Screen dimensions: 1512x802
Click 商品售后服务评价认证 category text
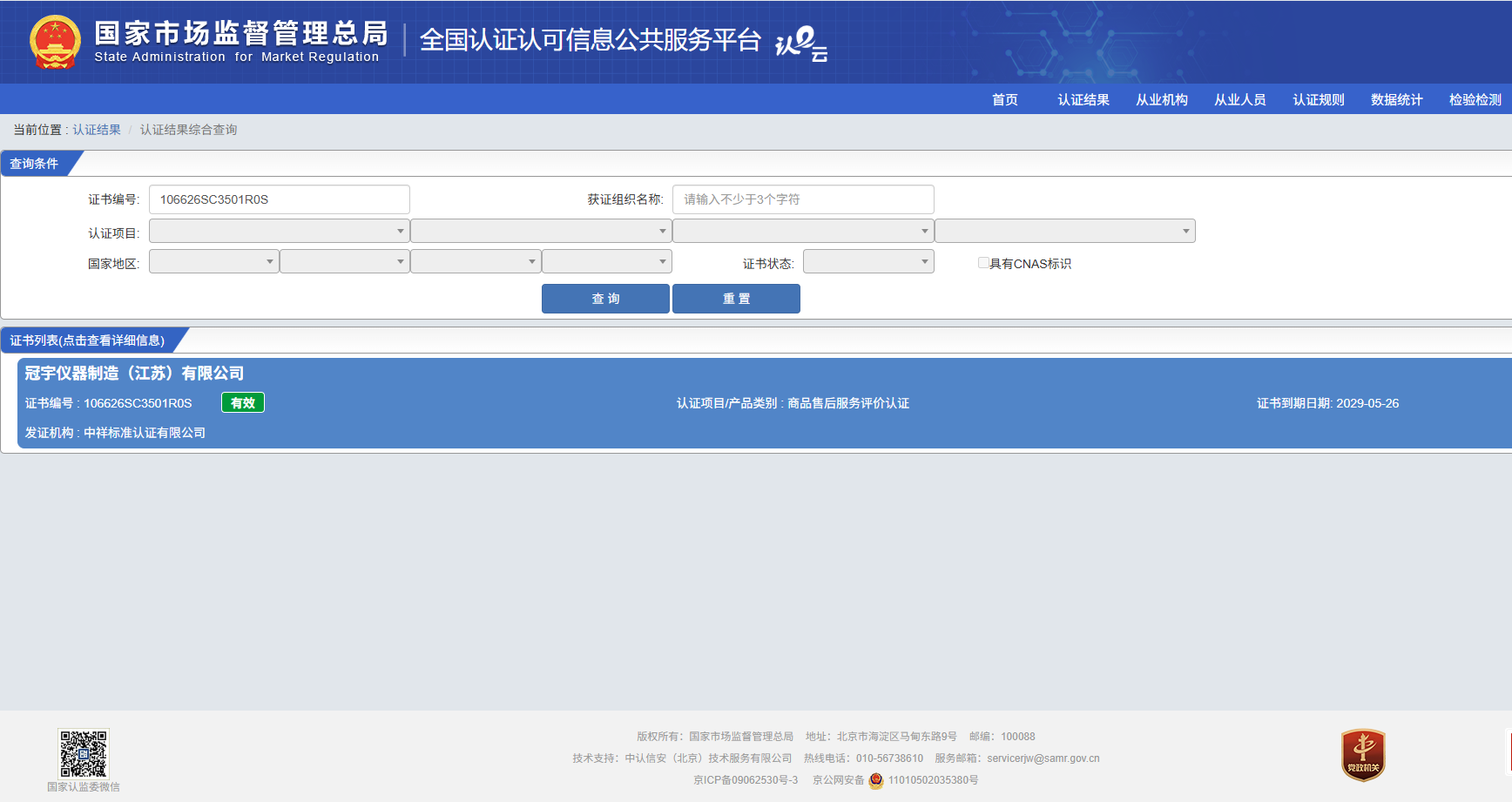848,403
